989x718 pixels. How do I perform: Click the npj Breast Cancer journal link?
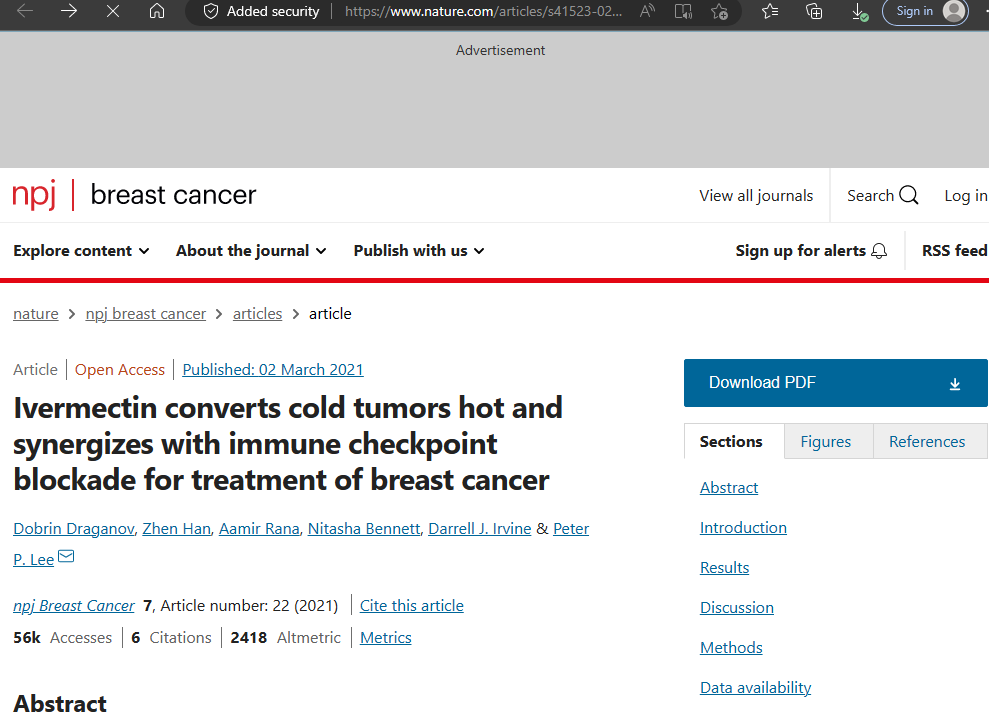(x=74, y=606)
